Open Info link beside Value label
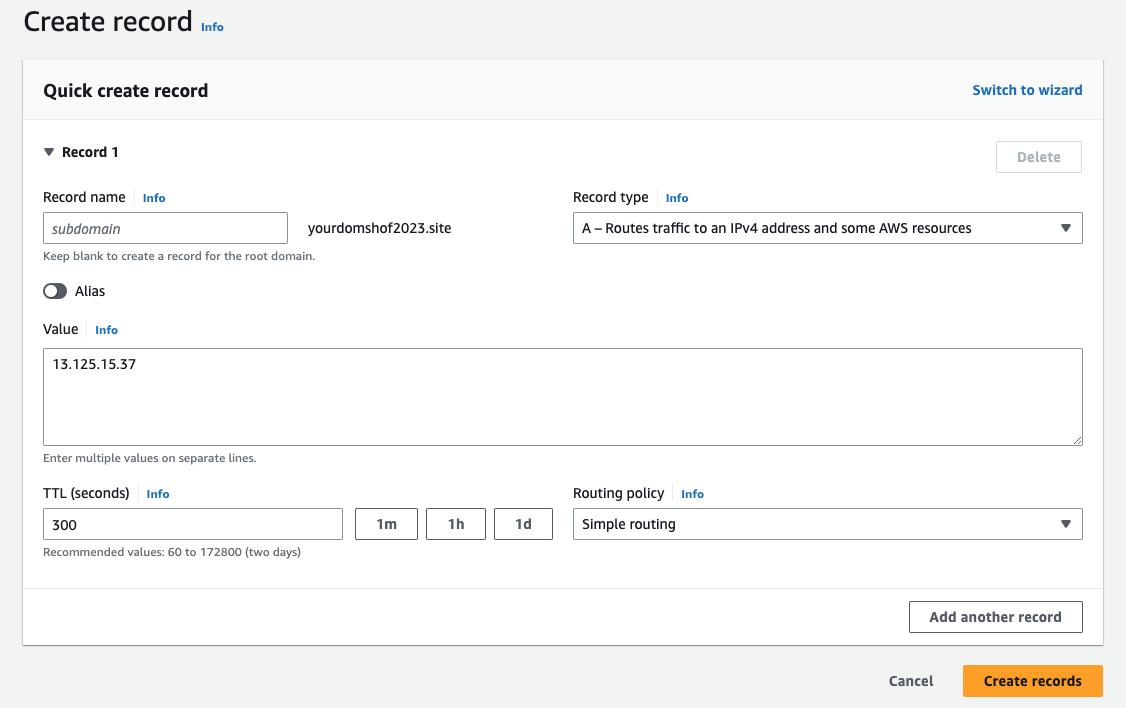Screen dimensions: 1126x708 (106, 330)
